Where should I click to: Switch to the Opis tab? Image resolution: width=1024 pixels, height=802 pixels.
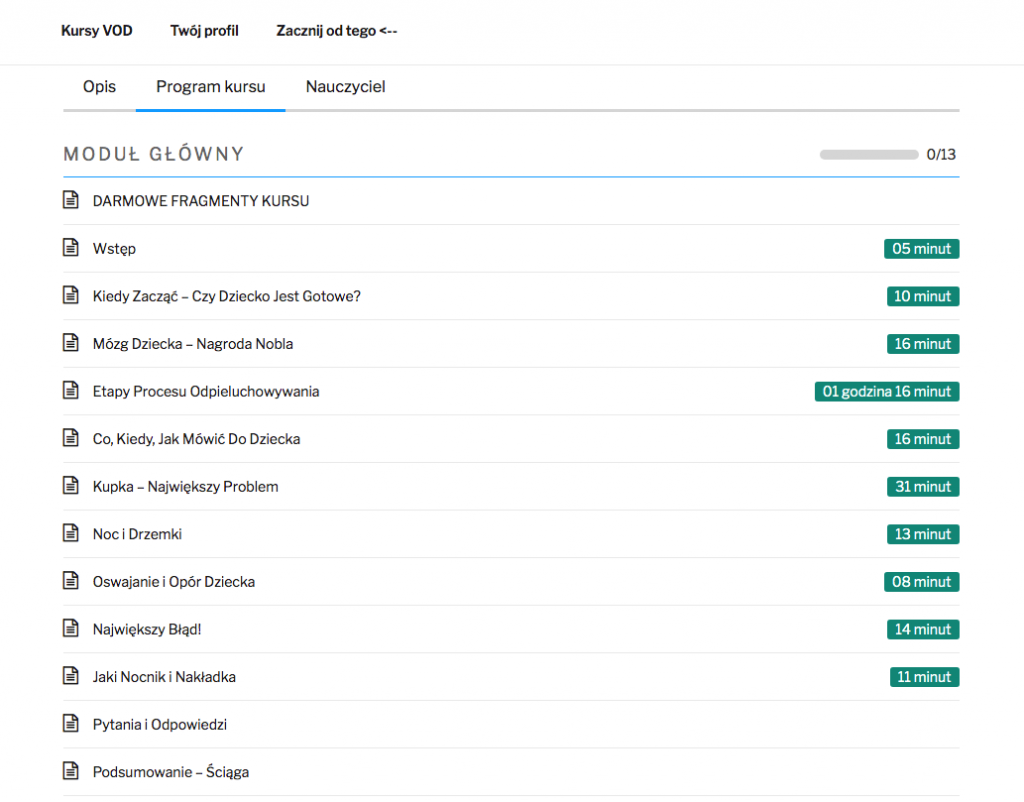point(99,87)
